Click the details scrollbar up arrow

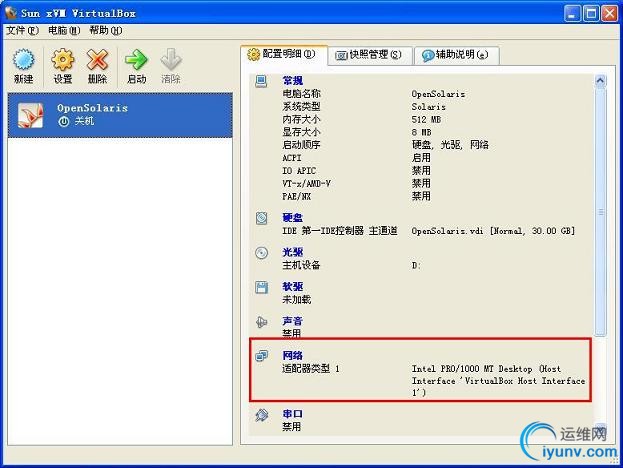pyautogui.click(x=600, y=81)
